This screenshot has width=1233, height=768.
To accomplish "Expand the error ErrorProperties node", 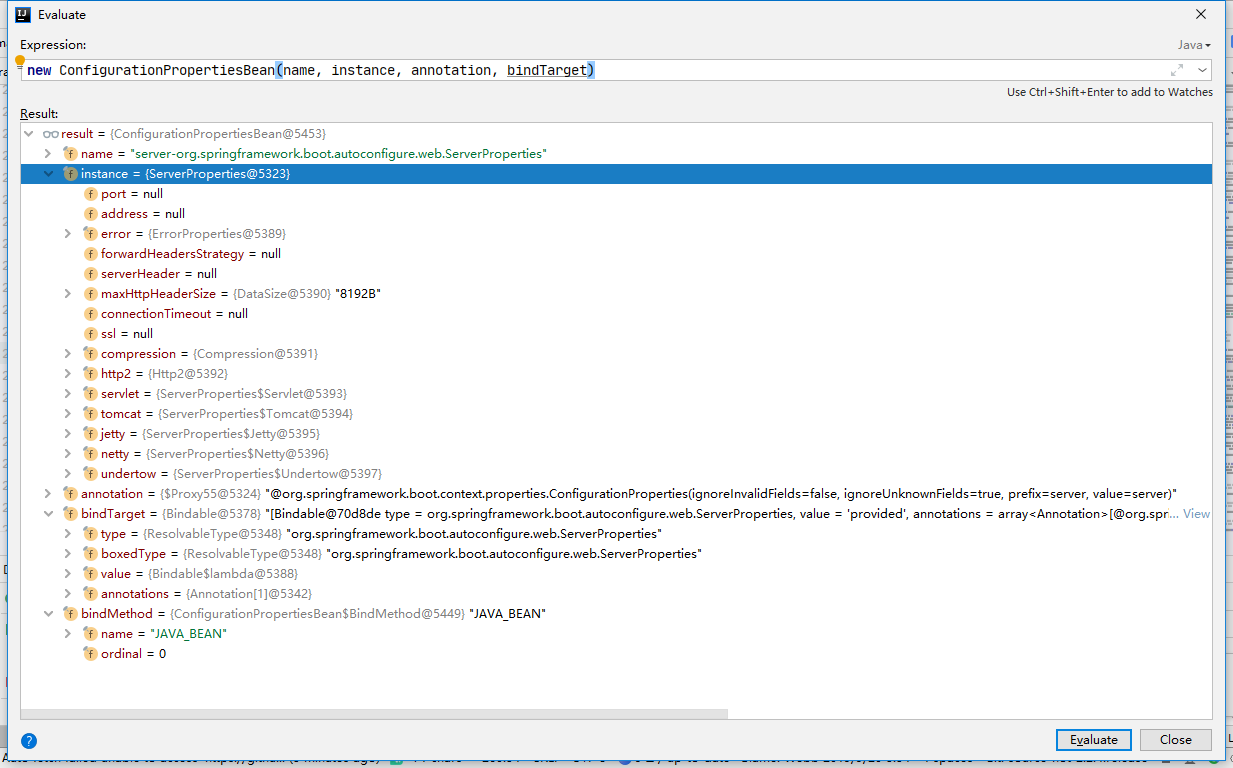I will coord(67,234).
